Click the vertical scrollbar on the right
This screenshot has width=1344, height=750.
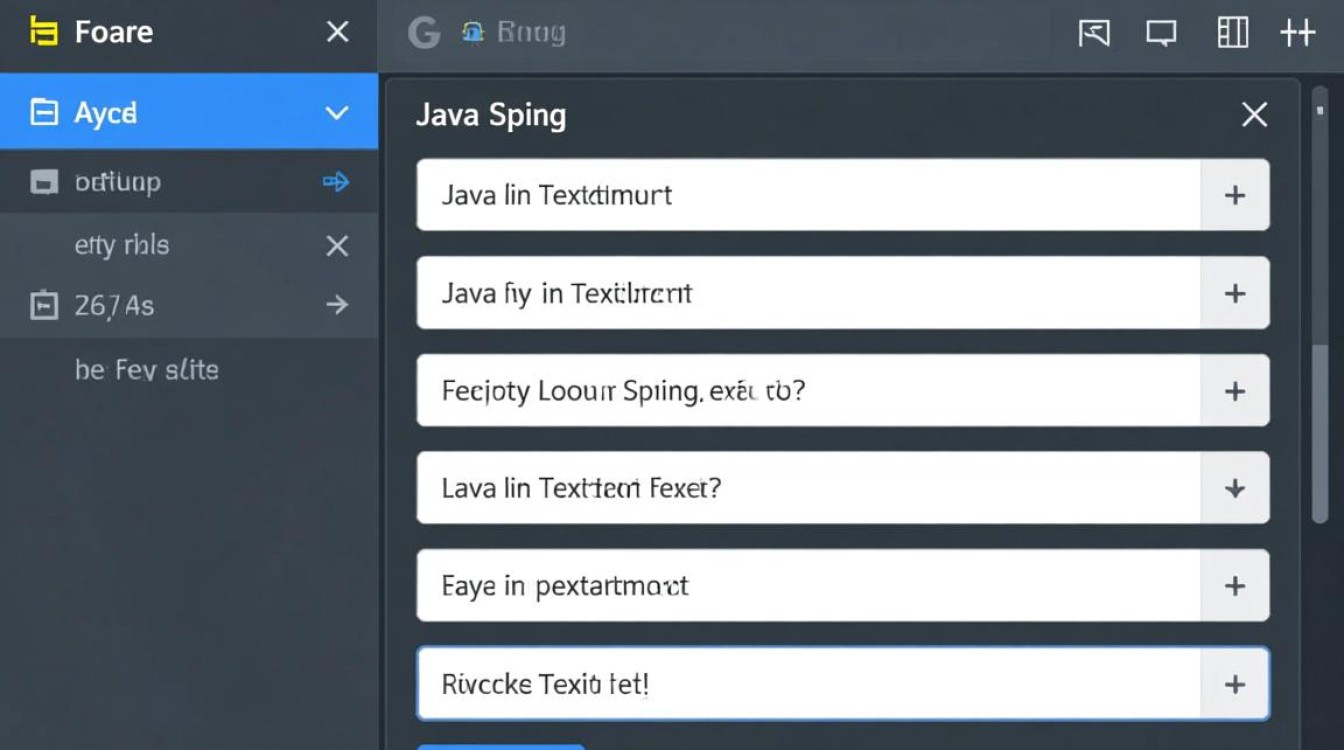pos(1320,430)
